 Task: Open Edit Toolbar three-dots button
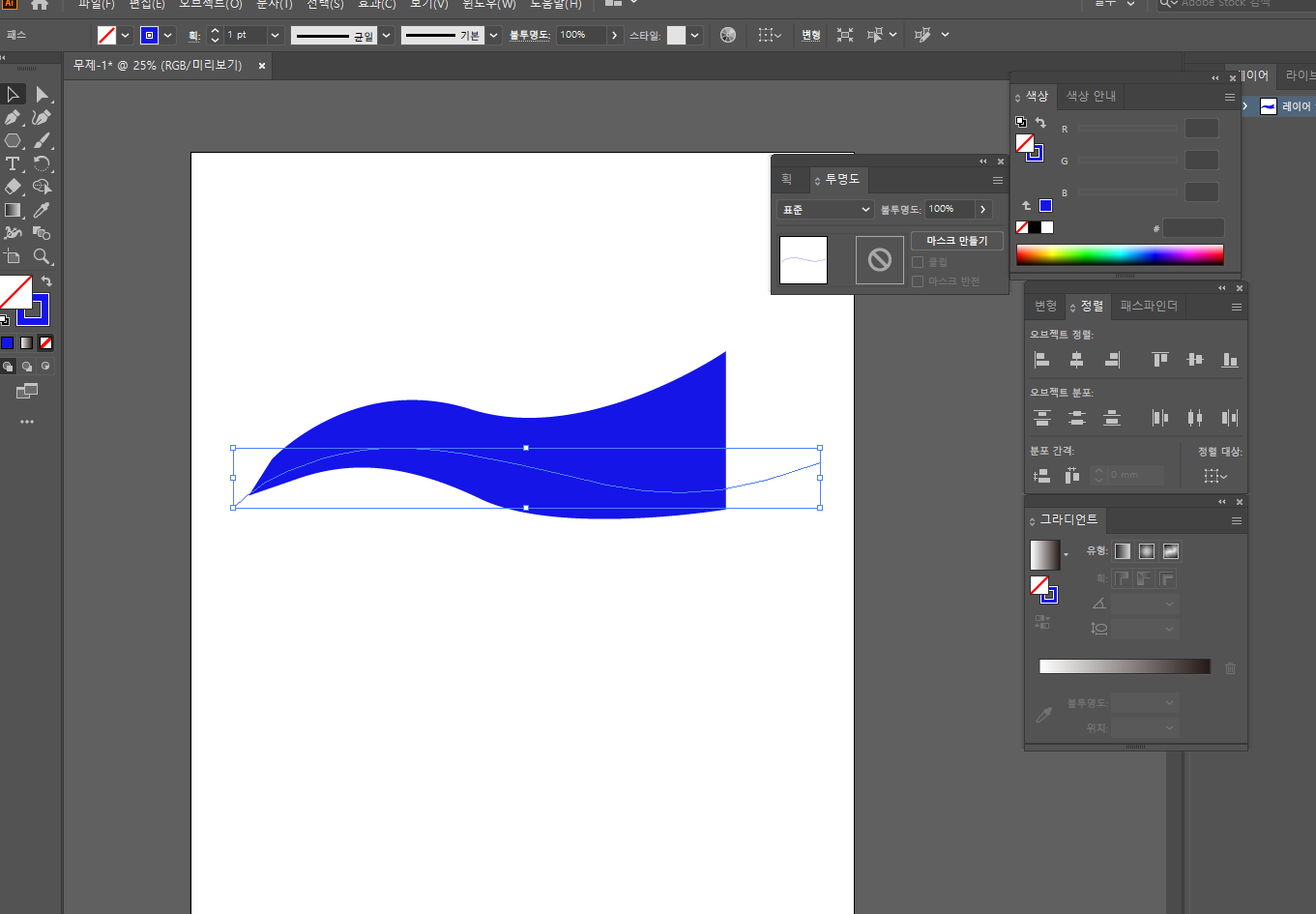coord(27,422)
